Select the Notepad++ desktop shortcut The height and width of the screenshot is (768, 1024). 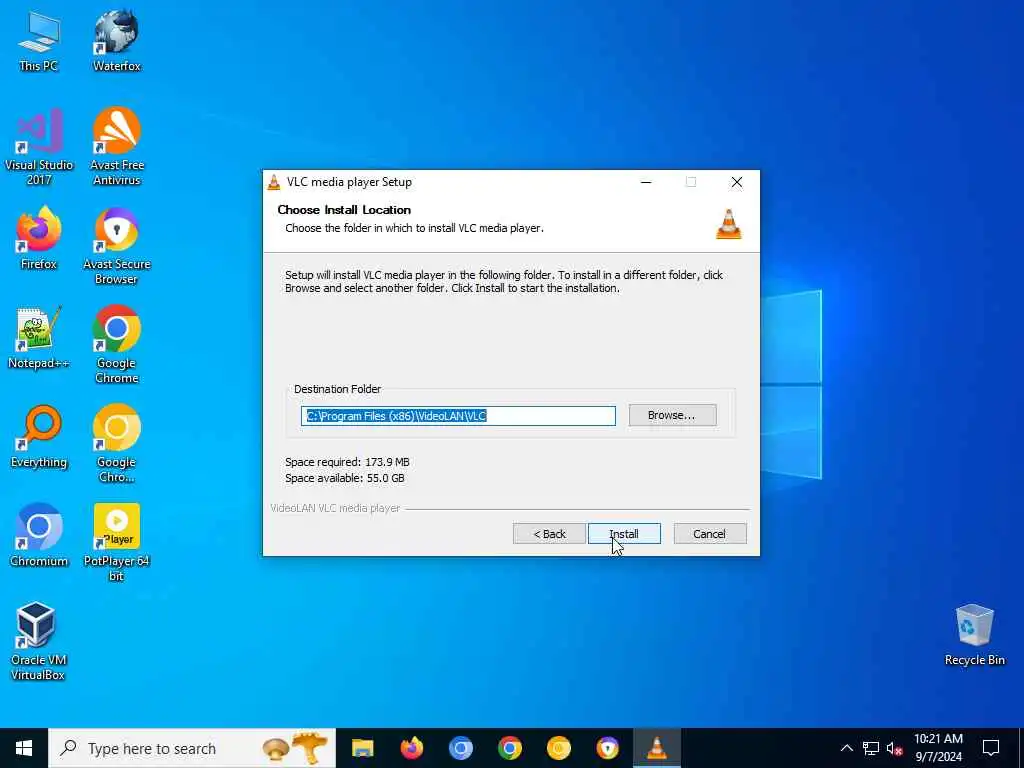point(39,338)
